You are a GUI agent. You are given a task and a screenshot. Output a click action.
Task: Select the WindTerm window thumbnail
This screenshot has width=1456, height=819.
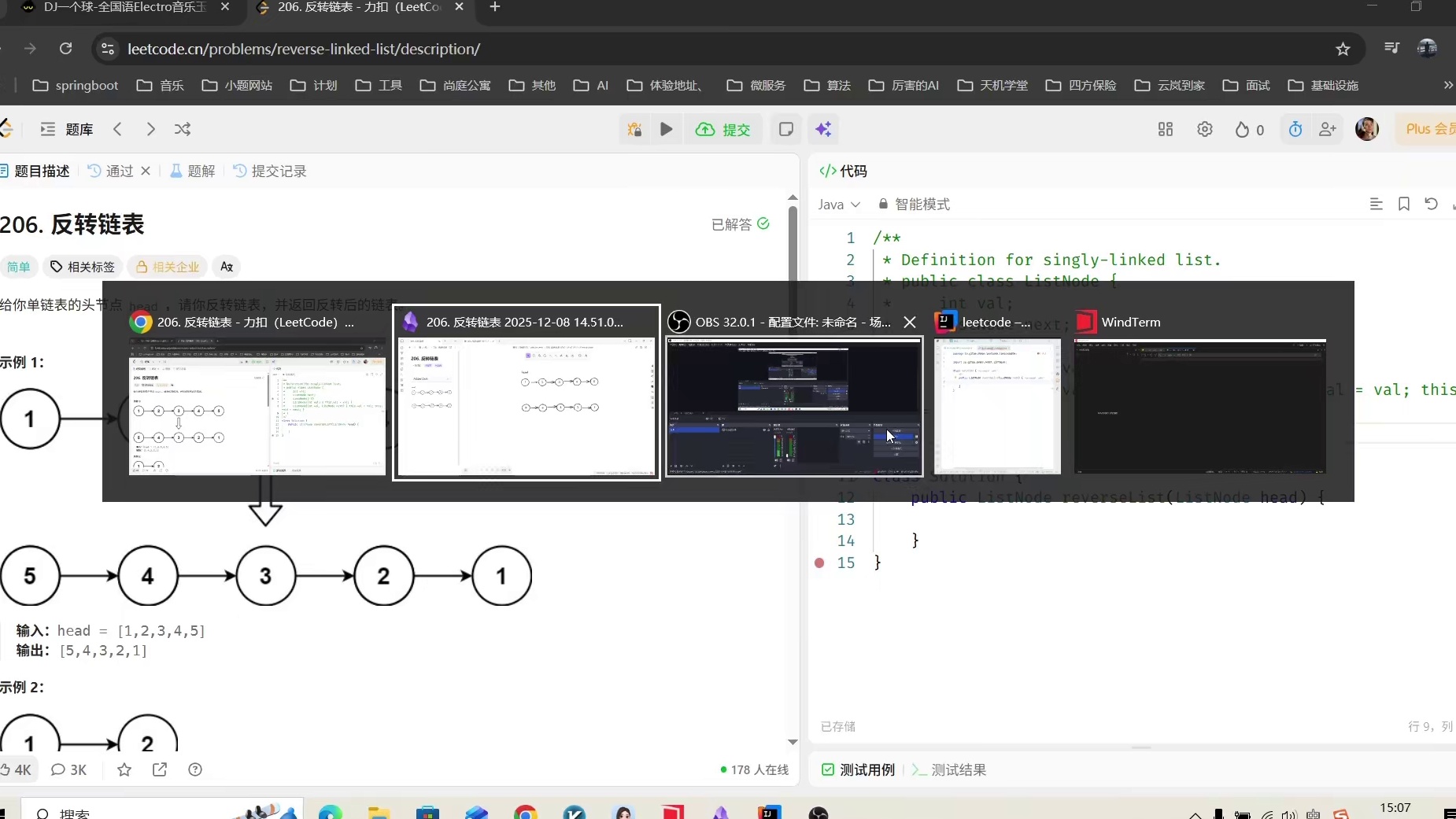[x=1199, y=406]
